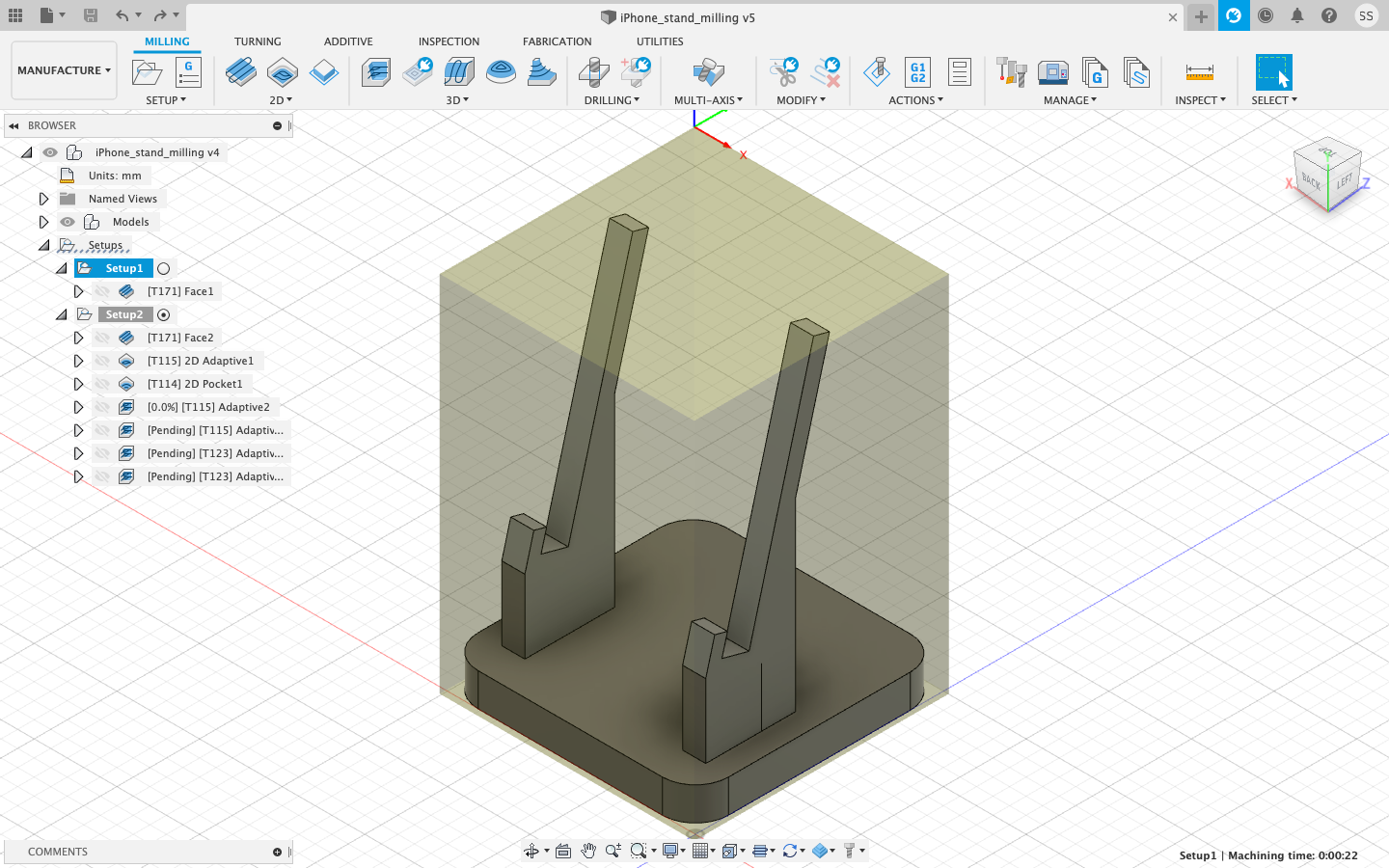Open the Simulate action icon
This screenshot has width=1389, height=868.
(x=877, y=72)
